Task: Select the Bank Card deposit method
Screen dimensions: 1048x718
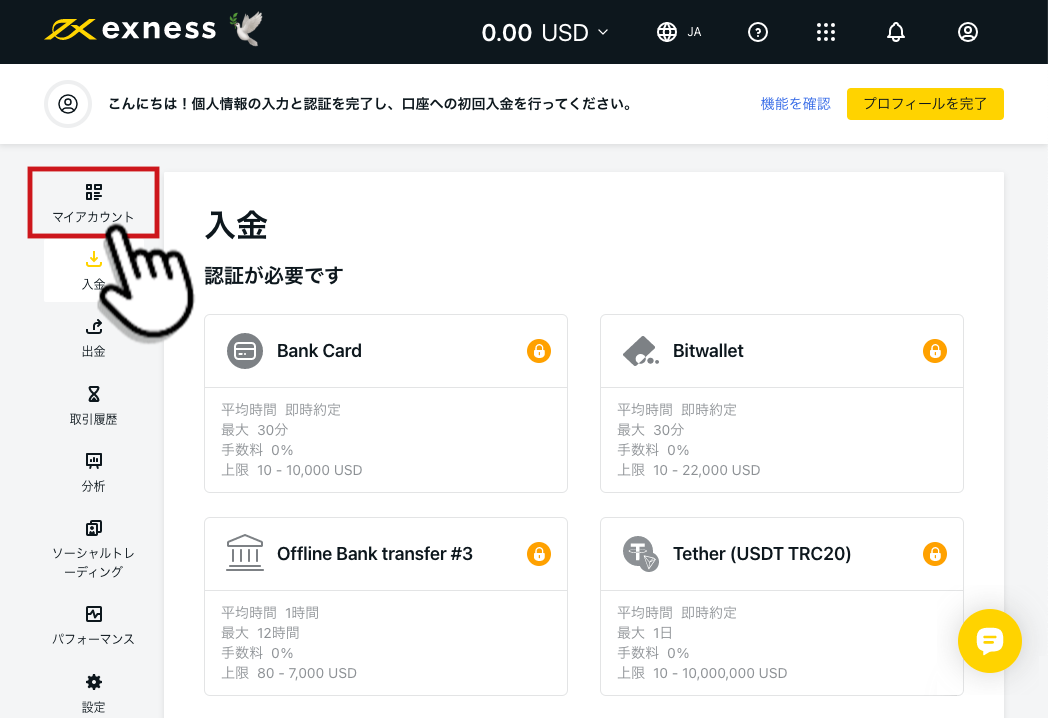Action: [386, 403]
